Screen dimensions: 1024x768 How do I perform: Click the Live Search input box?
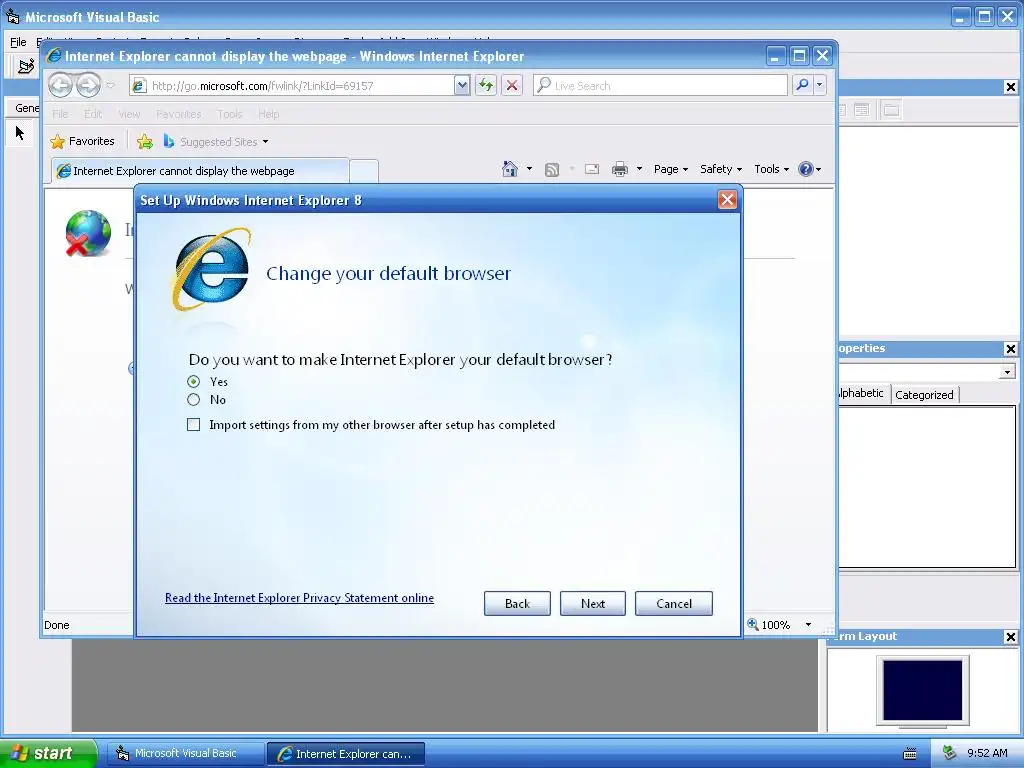coord(661,86)
